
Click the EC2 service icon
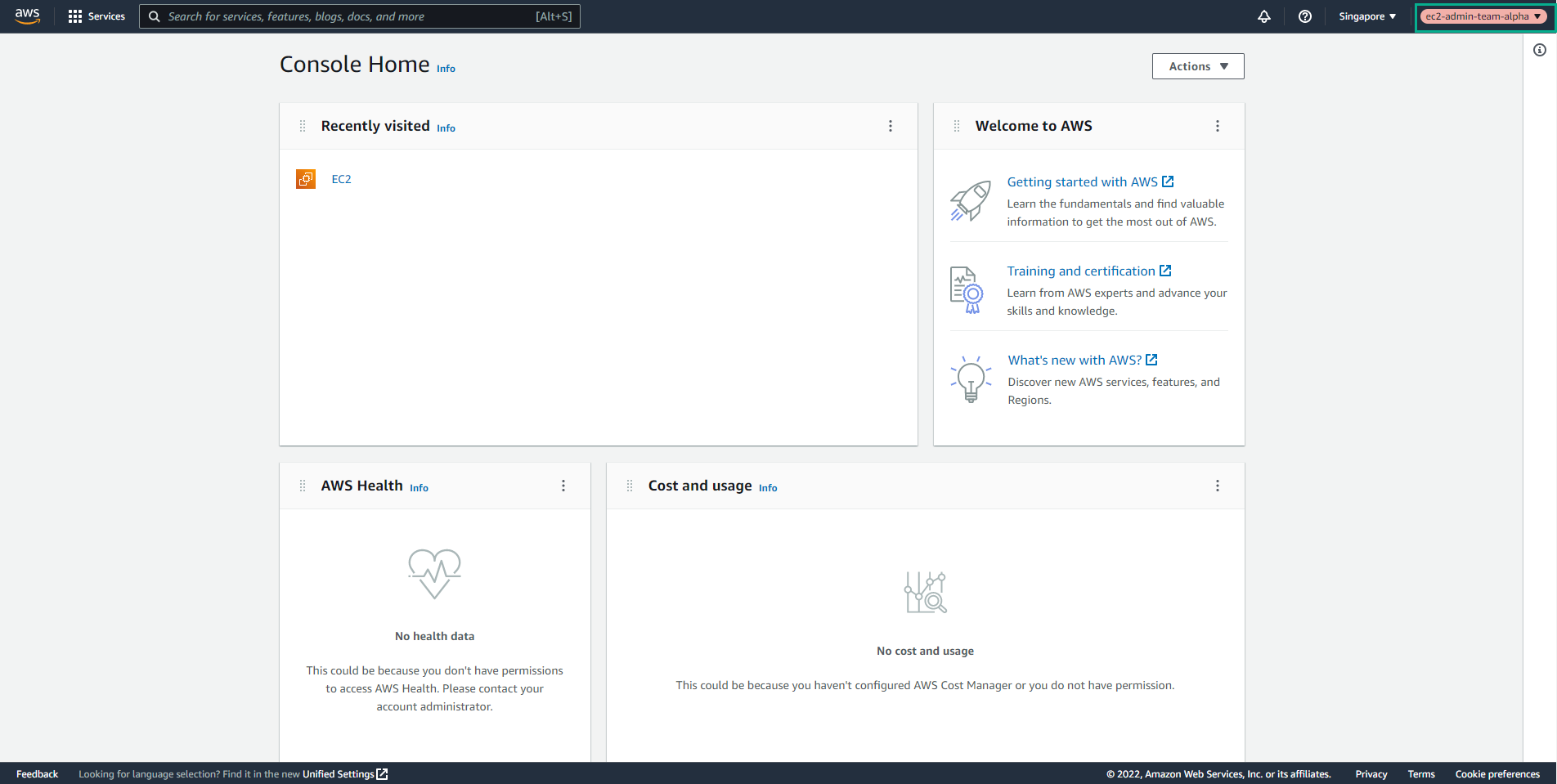[x=306, y=179]
